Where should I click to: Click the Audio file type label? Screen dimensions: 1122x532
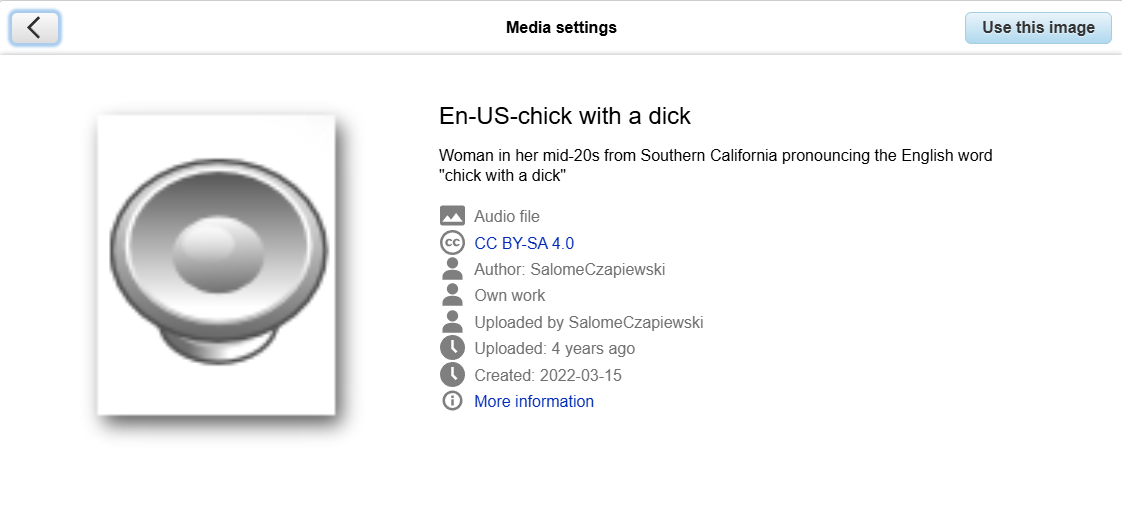[507, 216]
